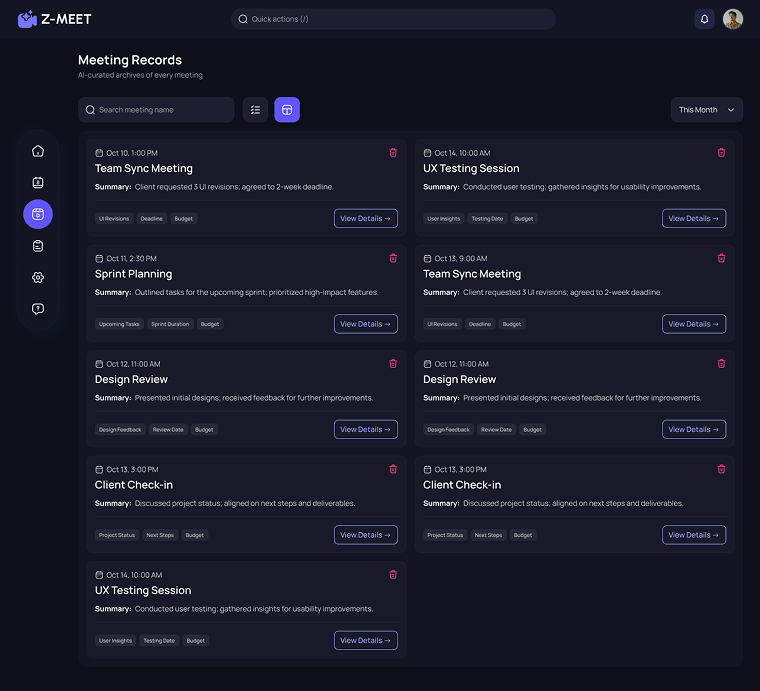The image size is (760, 691).
Task: Select Deadline tag on Oct 10 meeting
Action: pyautogui.click(x=152, y=219)
